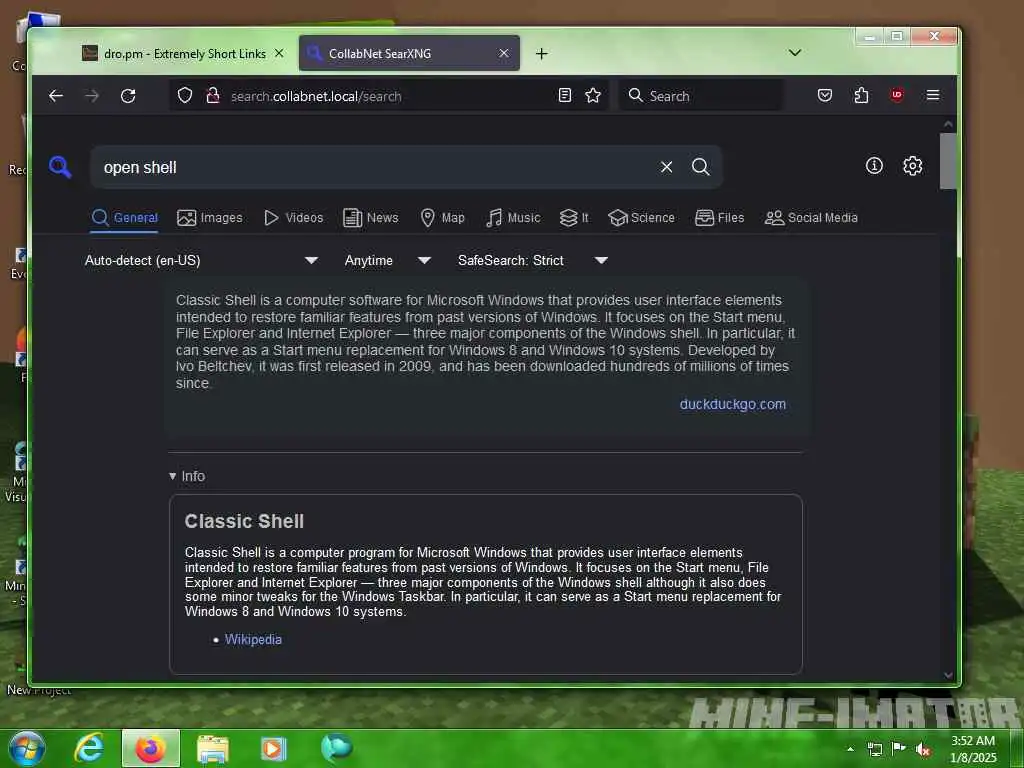The width and height of the screenshot is (1024, 768).
Task: Show hidden system tray icons
Action: 850,749
